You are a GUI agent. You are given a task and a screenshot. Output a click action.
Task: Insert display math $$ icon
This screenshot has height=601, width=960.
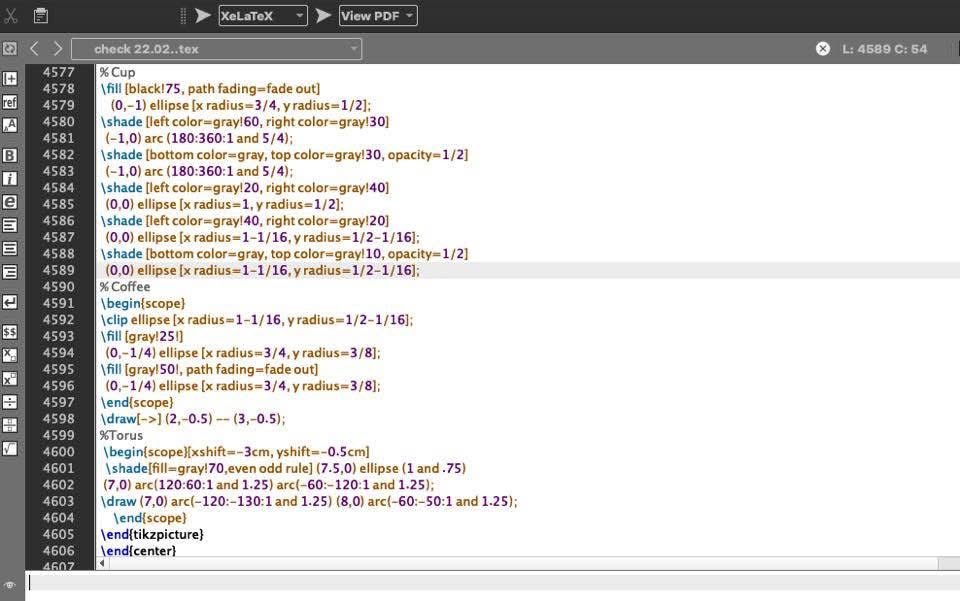(x=10, y=332)
